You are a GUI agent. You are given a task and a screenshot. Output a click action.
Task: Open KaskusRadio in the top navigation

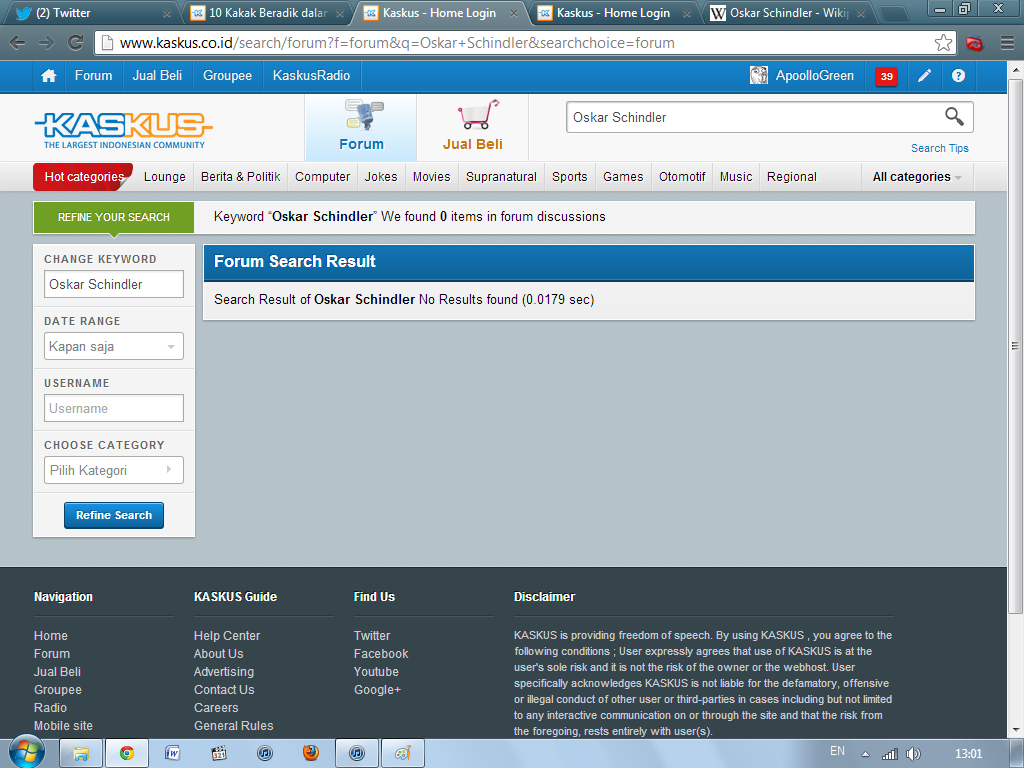point(312,76)
